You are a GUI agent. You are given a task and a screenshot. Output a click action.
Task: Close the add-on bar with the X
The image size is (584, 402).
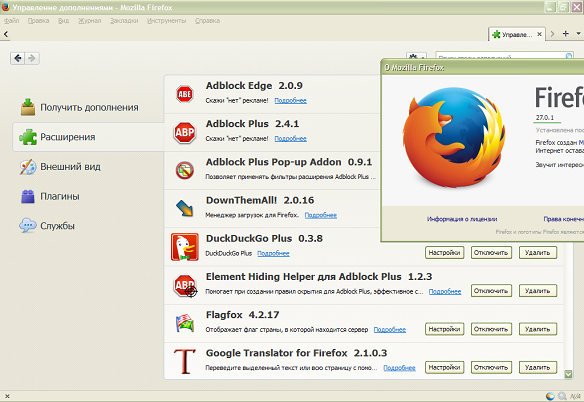click(x=7, y=396)
